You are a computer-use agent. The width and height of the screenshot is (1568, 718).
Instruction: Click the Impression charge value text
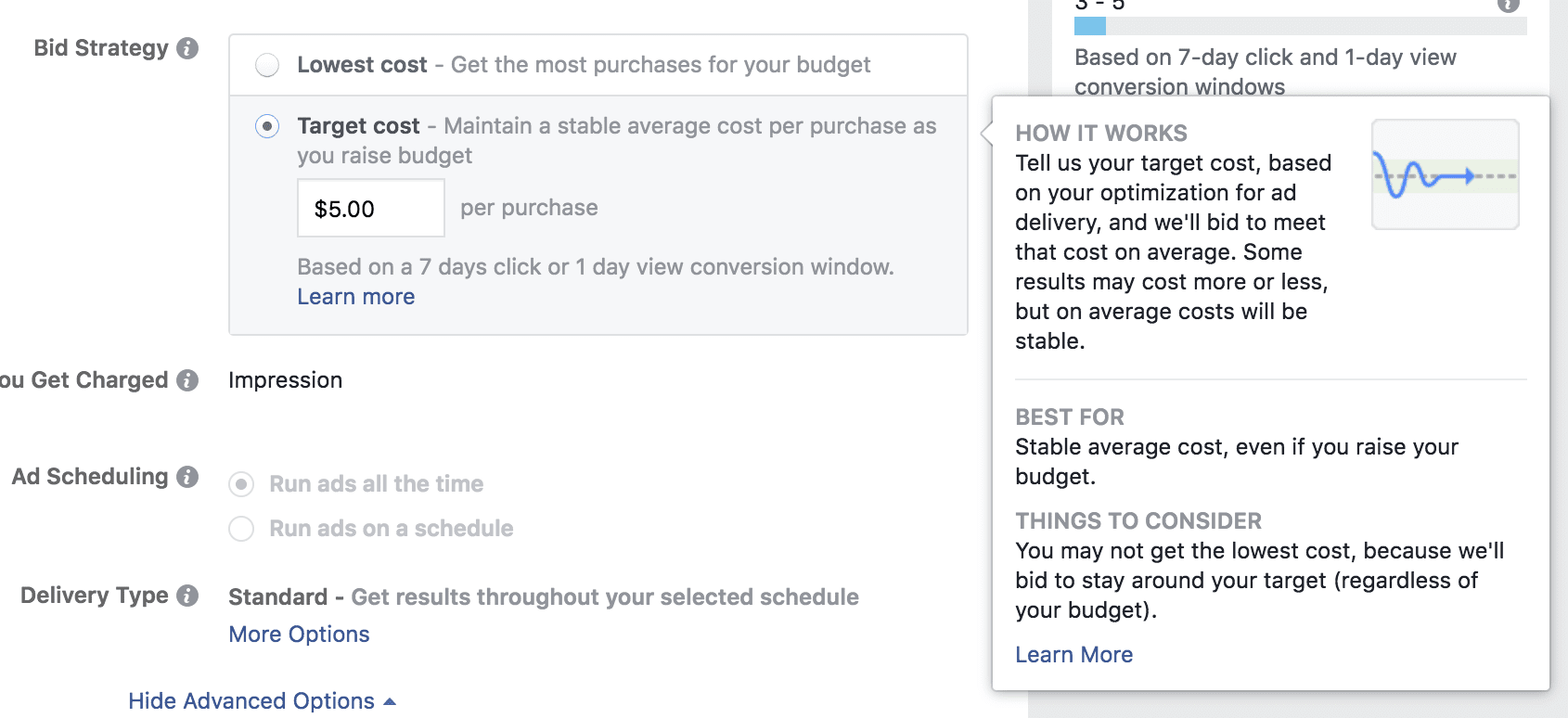pos(285,380)
